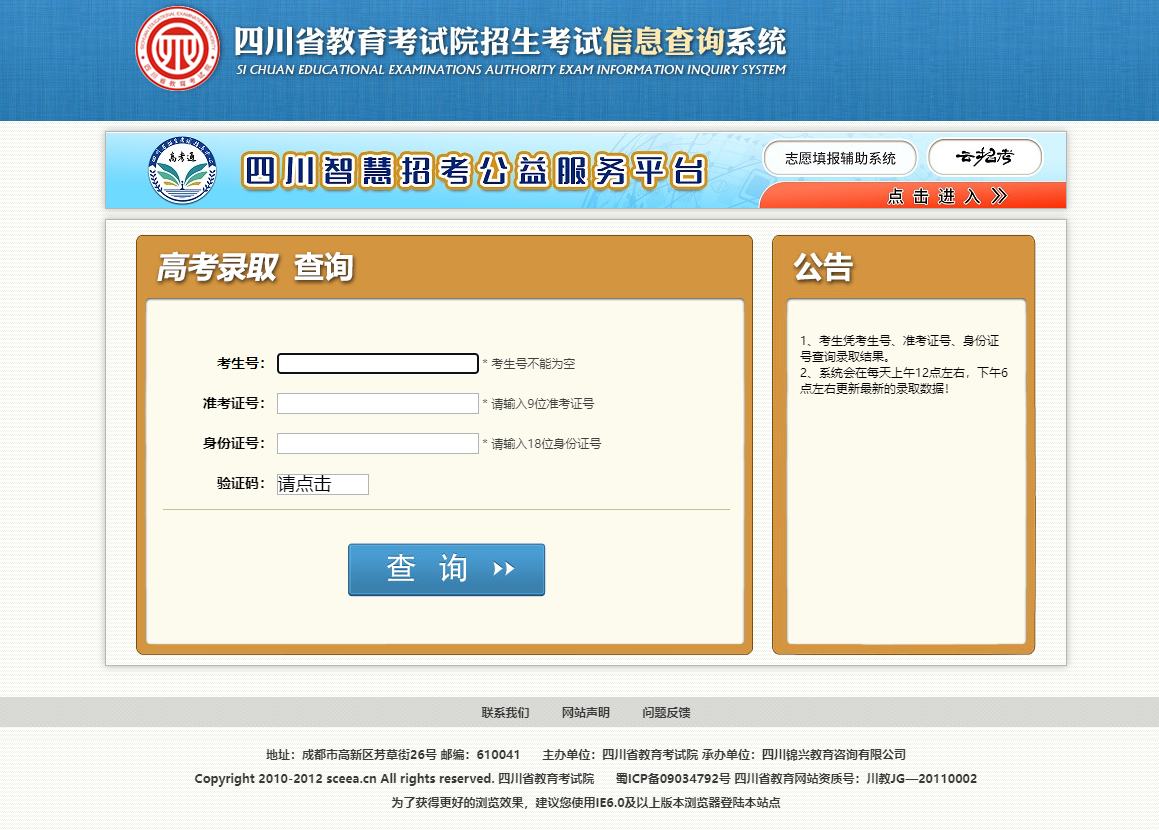Submit with the blue 查询 button
The image size is (1159, 830).
[446, 570]
